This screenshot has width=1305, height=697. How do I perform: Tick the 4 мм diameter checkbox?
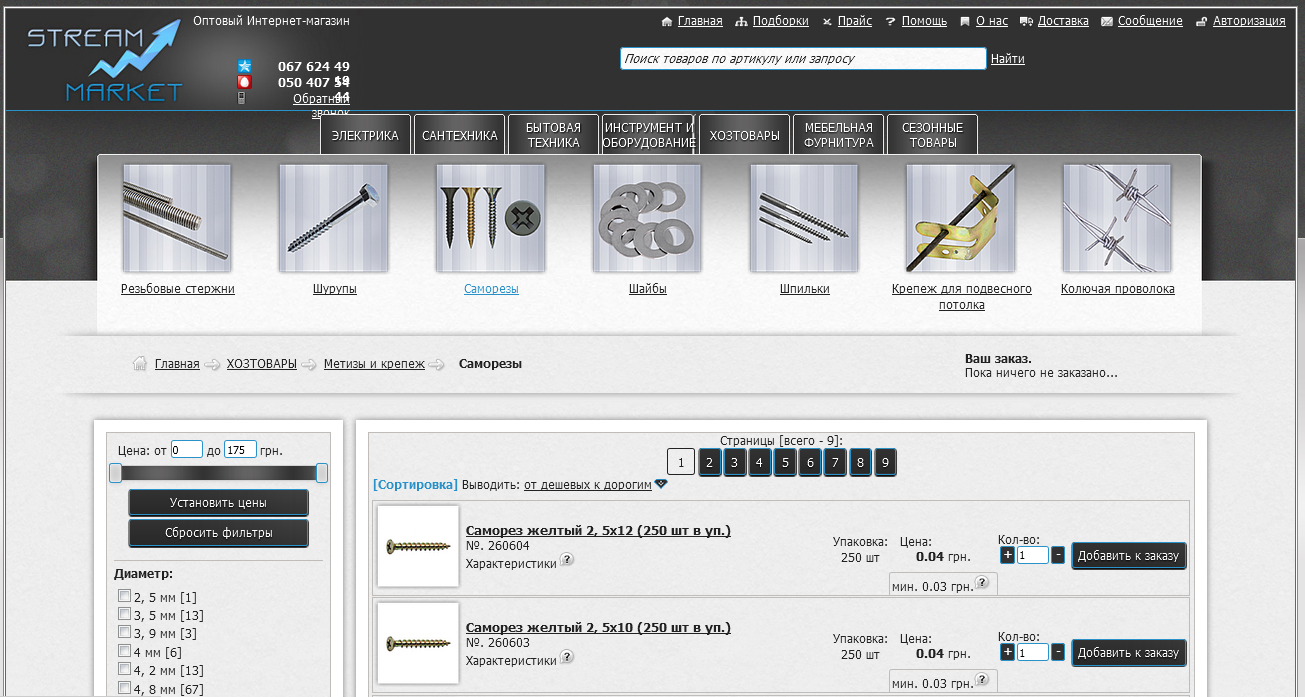[x=125, y=650]
